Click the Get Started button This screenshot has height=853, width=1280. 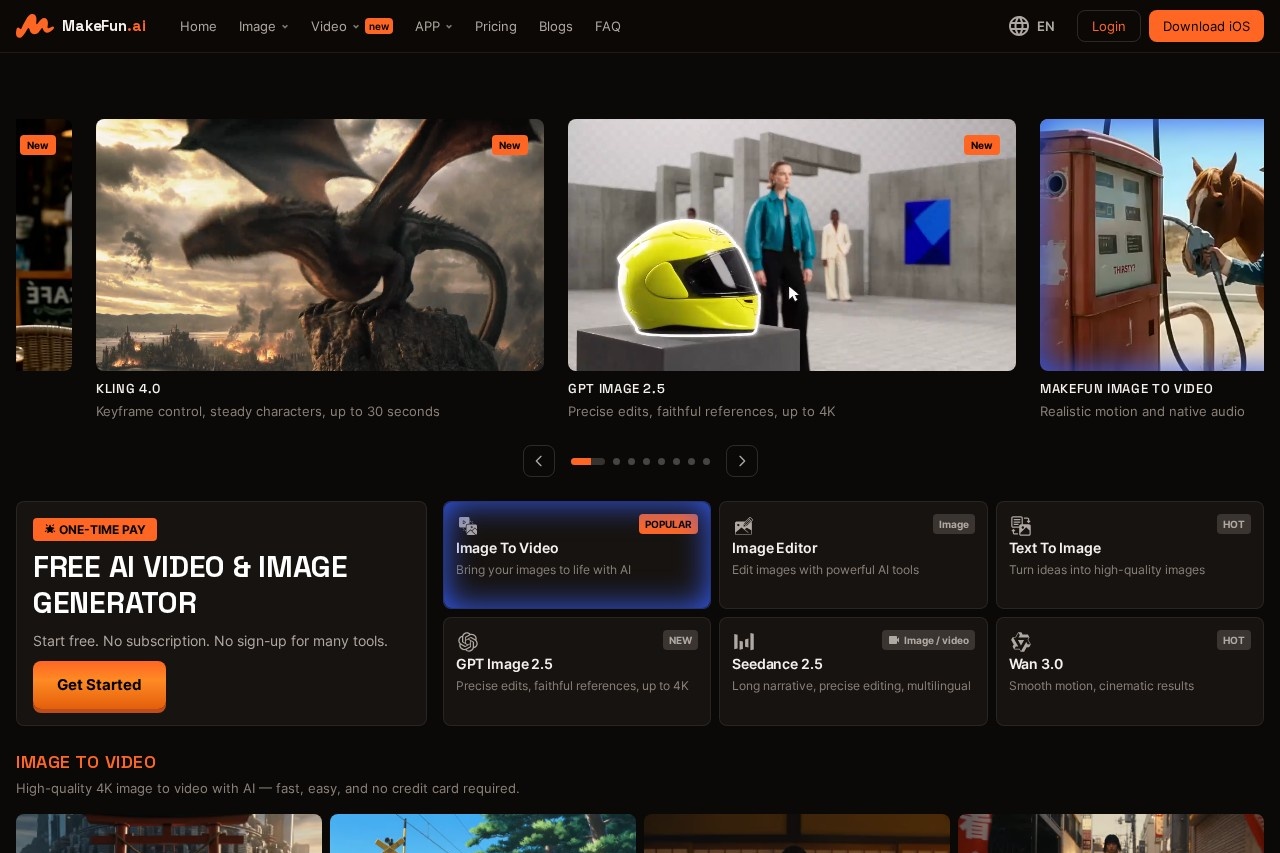coord(99,685)
